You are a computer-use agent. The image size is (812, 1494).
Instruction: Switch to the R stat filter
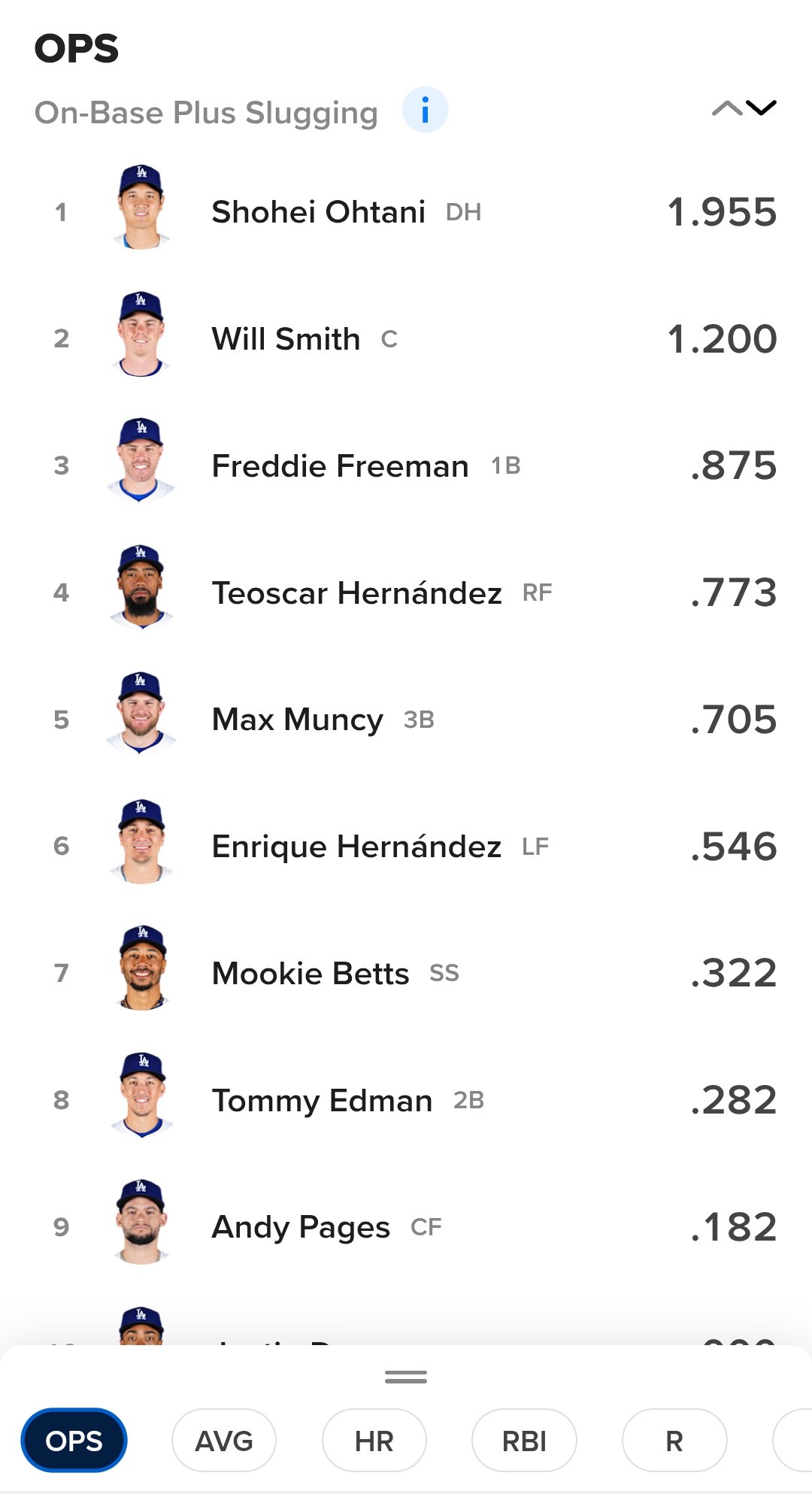click(674, 1441)
